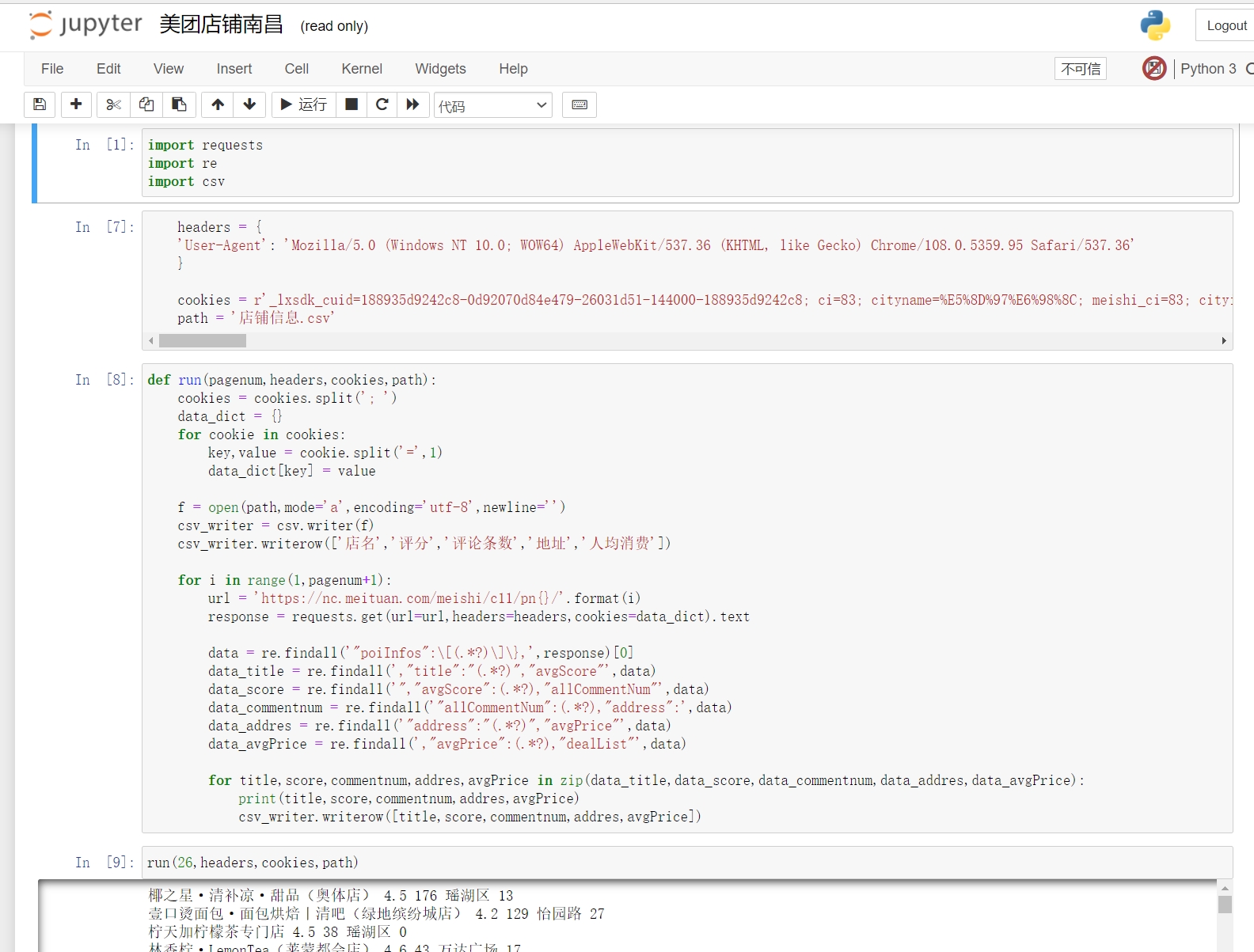Click the meituan URL string in code
1254x952 pixels.
click(411, 598)
